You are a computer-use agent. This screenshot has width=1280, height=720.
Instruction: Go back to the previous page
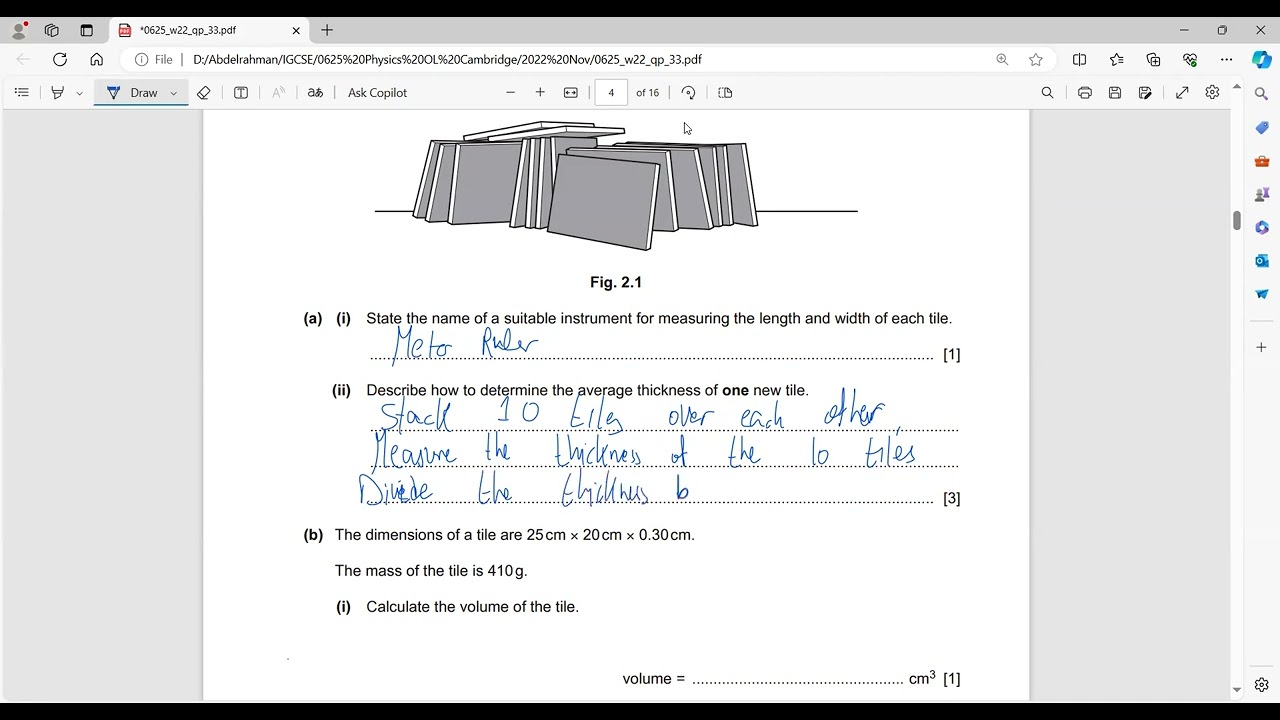pos(23,59)
